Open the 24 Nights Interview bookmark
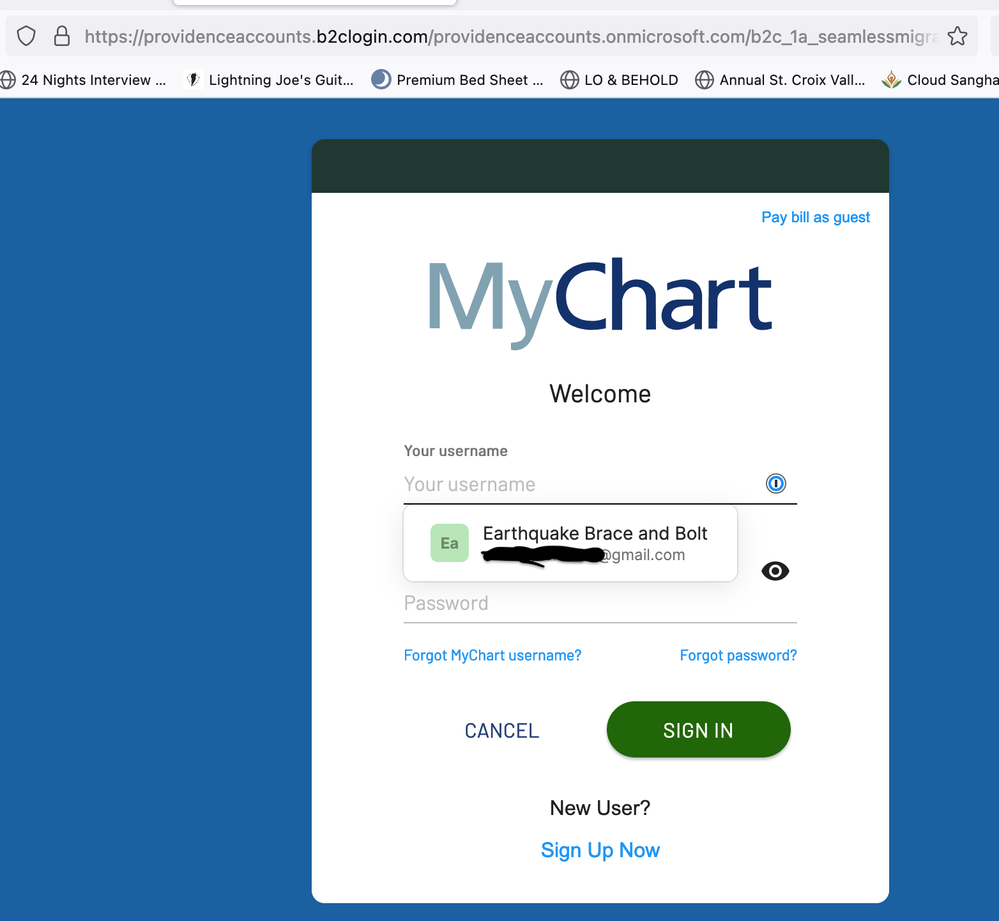 84,80
